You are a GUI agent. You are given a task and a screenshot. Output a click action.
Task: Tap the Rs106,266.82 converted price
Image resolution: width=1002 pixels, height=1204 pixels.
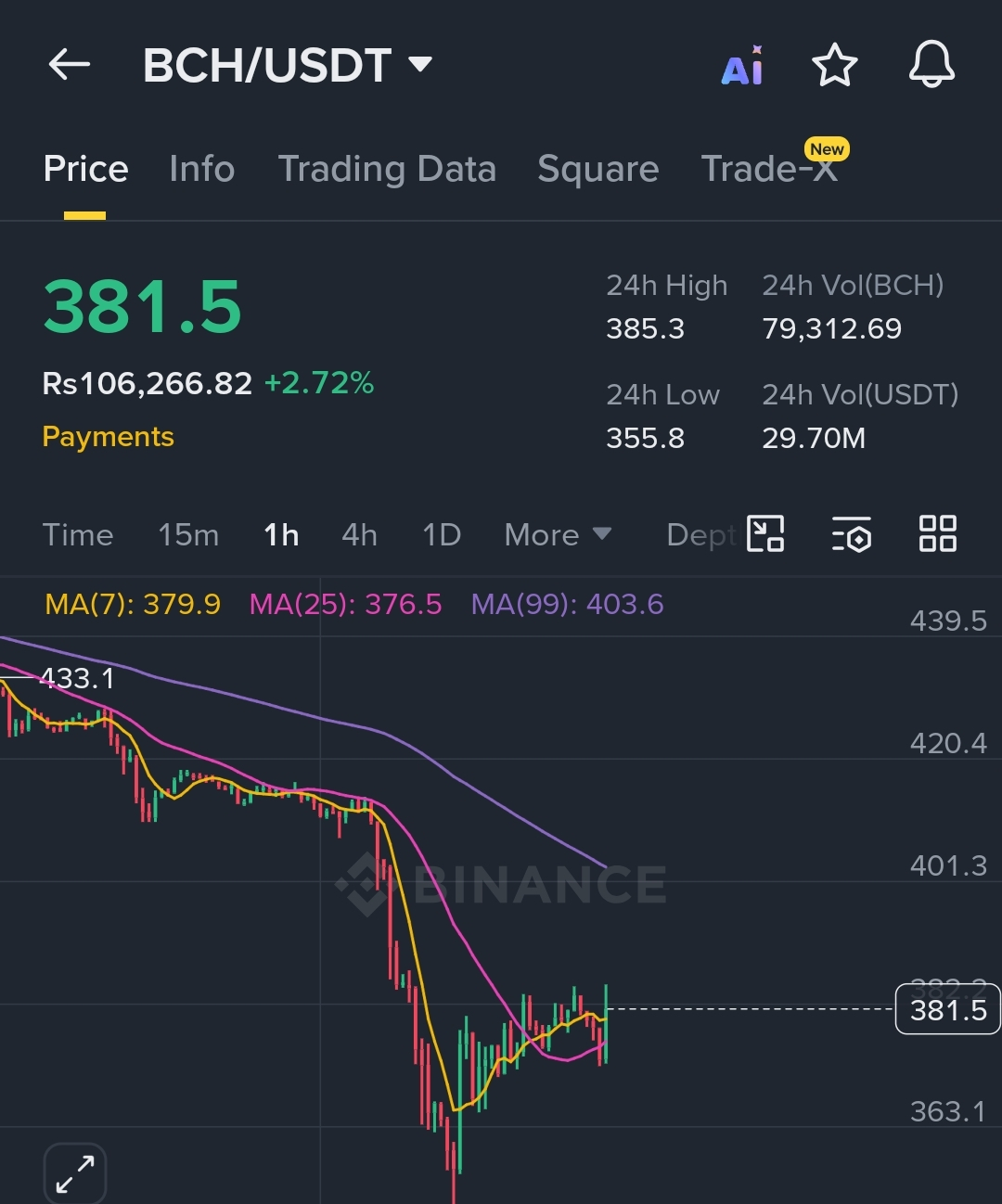(x=148, y=383)
